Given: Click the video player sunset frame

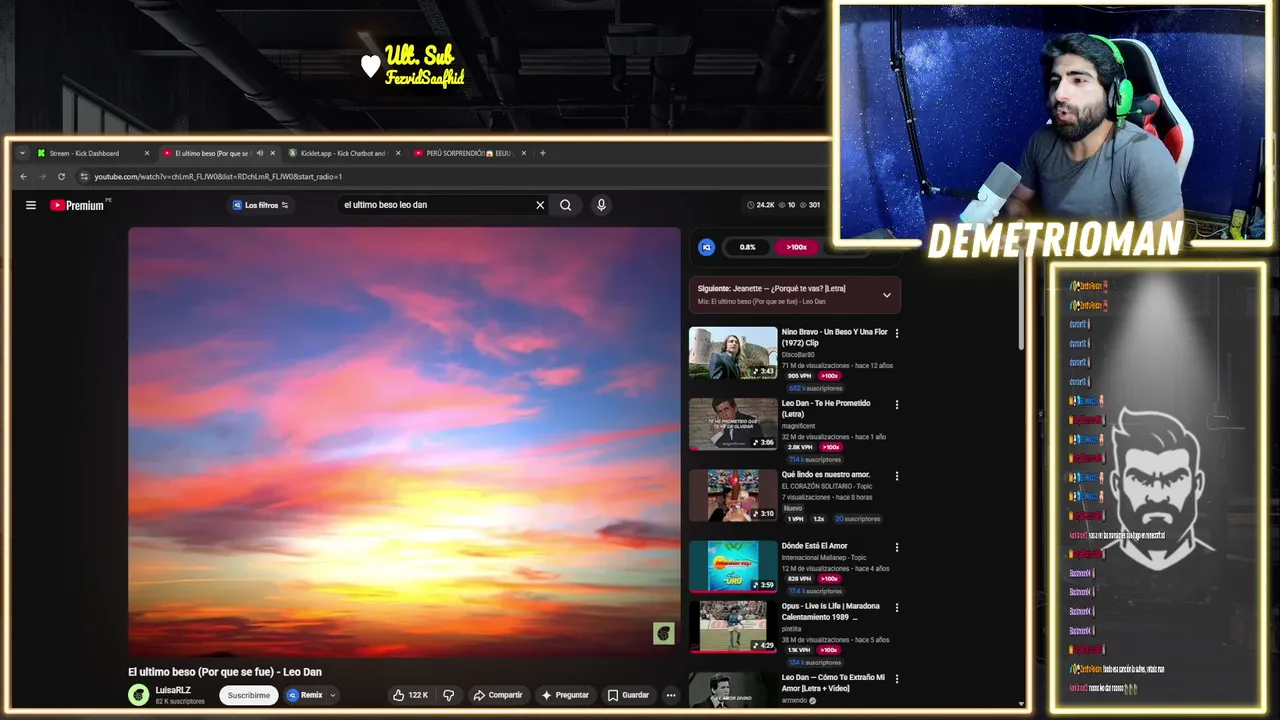Looking at the screenshot, I should click(x=404, y=441).
